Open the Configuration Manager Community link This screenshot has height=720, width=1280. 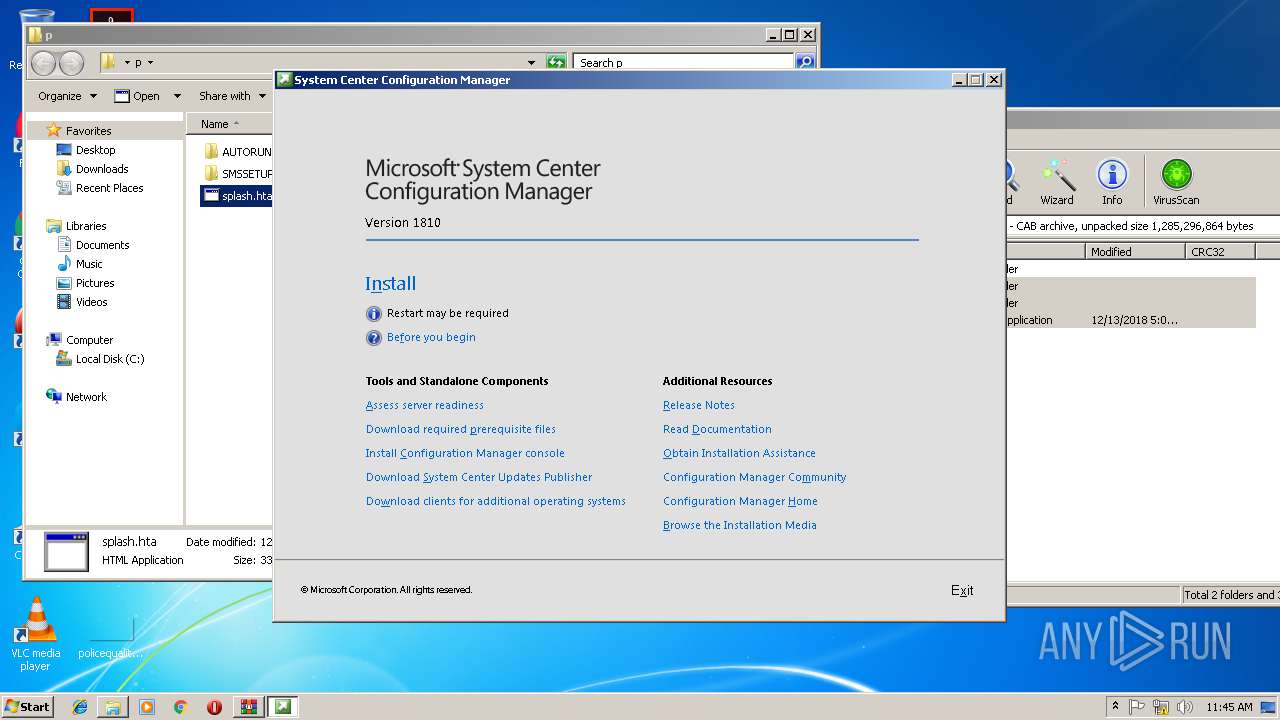(x=755, y=477)
